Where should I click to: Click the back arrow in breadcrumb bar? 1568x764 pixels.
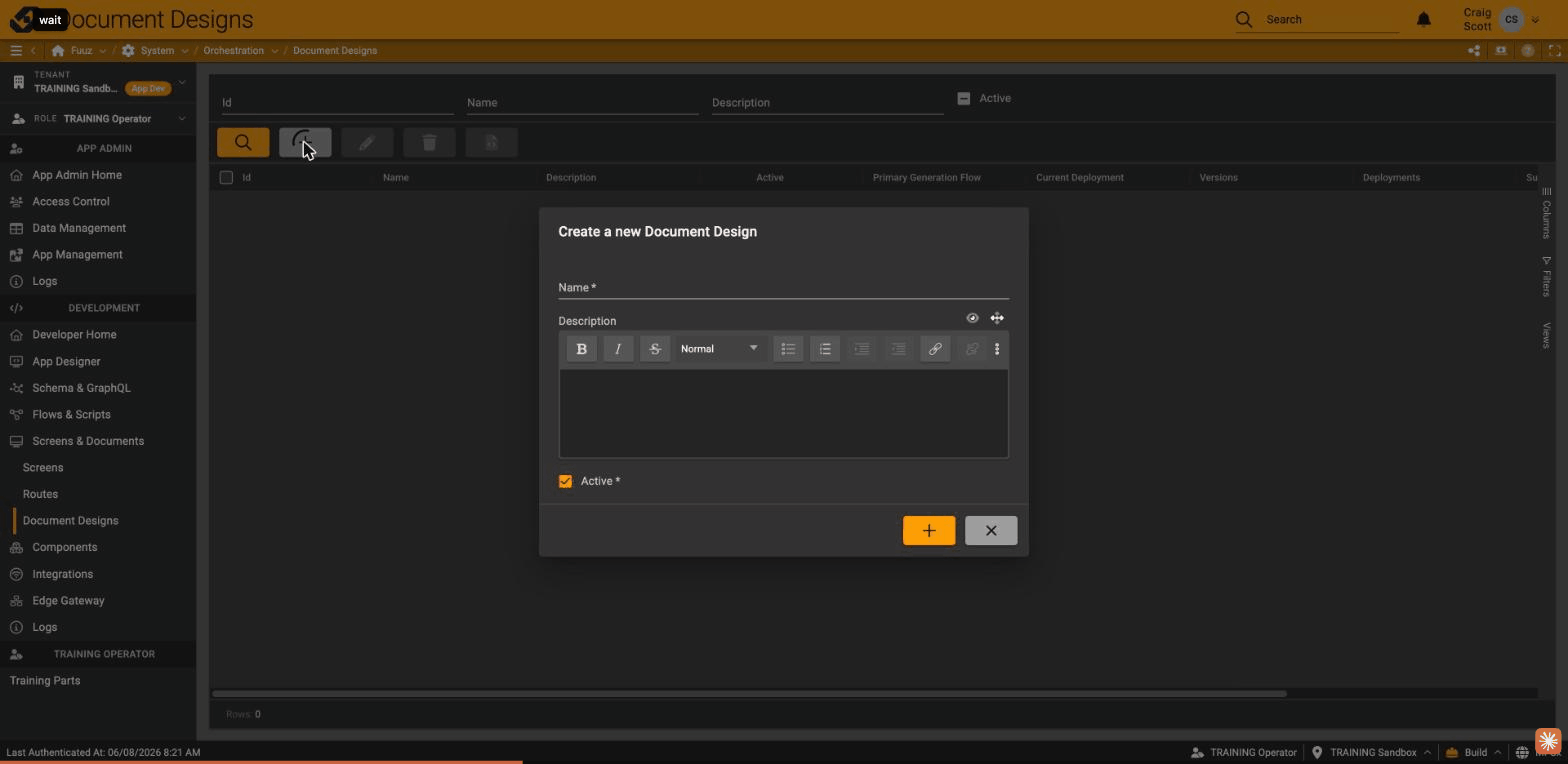click(x=33, y=50)
